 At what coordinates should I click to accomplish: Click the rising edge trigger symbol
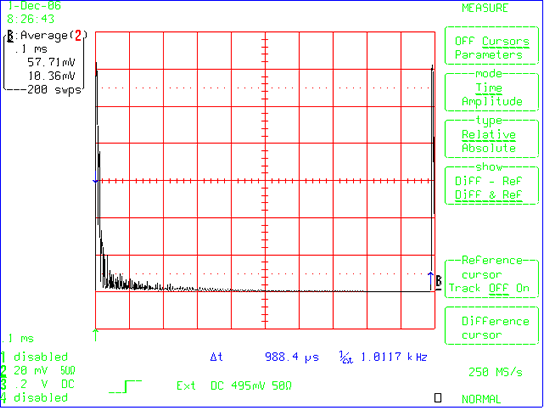[126, 386]
